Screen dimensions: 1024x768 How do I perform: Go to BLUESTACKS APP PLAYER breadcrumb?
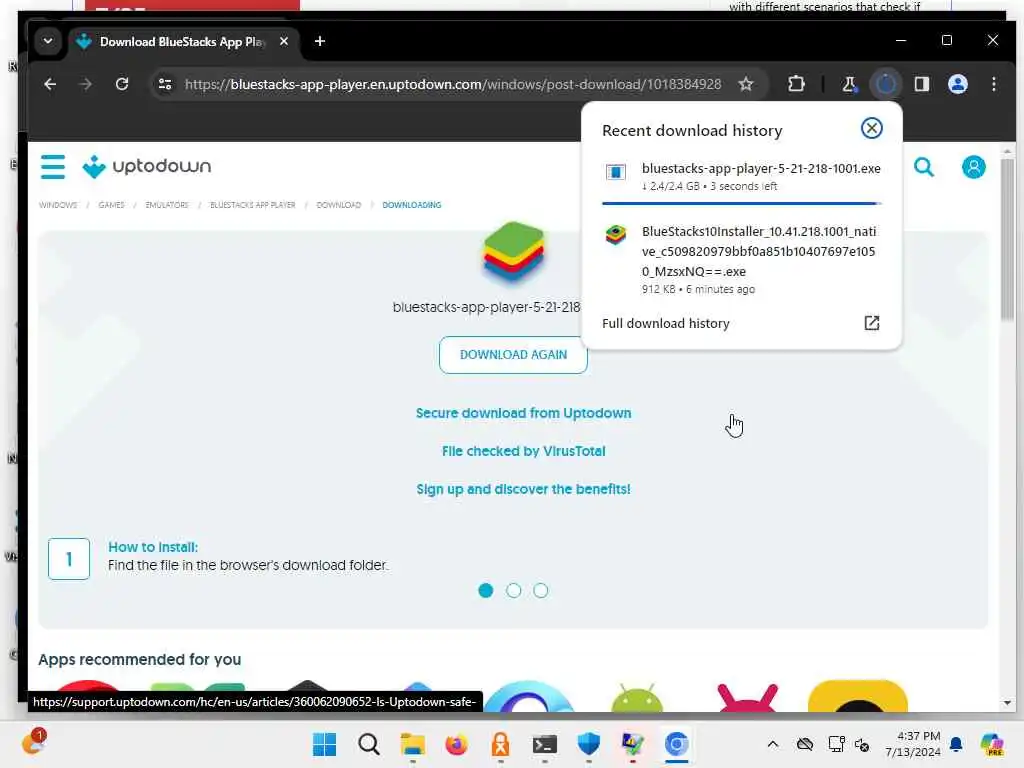click(253, 205)
